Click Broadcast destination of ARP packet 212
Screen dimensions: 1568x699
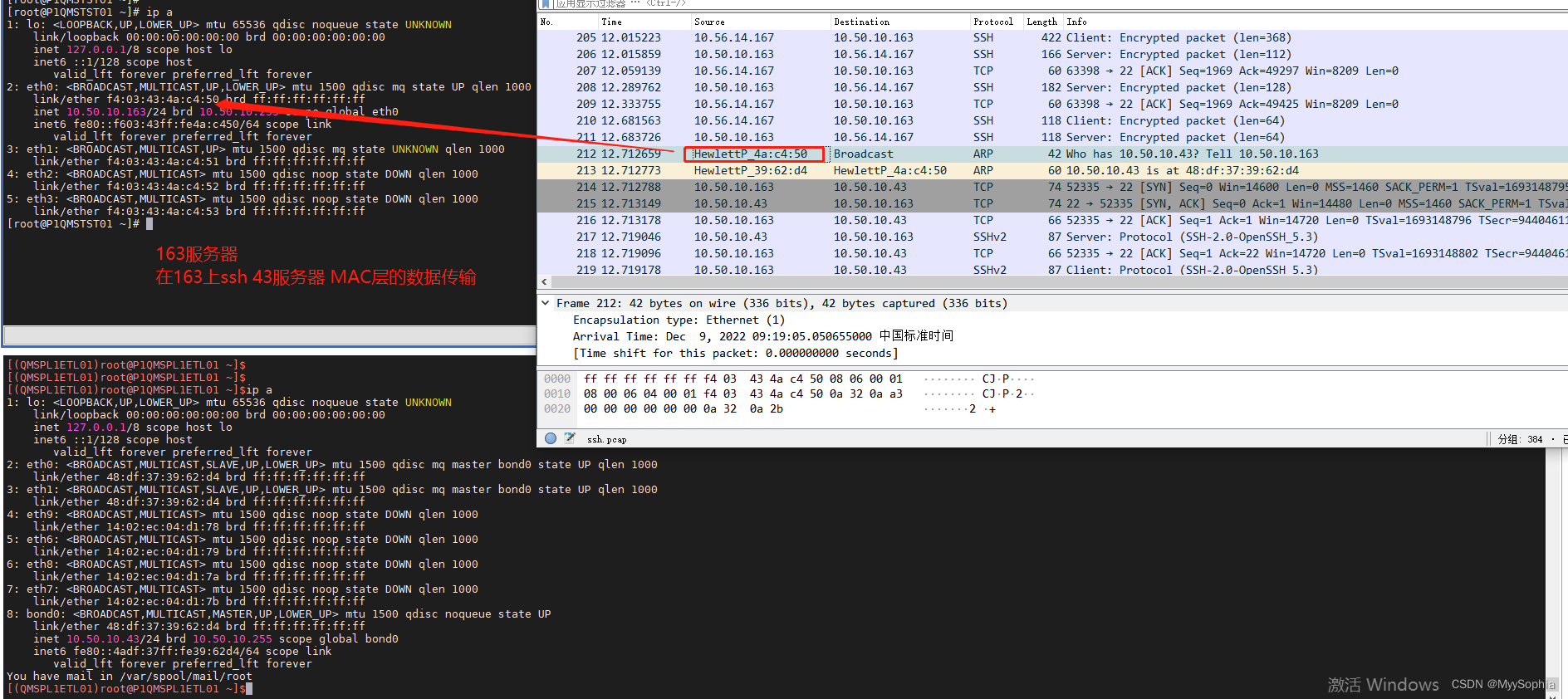(x=863, y=154)
